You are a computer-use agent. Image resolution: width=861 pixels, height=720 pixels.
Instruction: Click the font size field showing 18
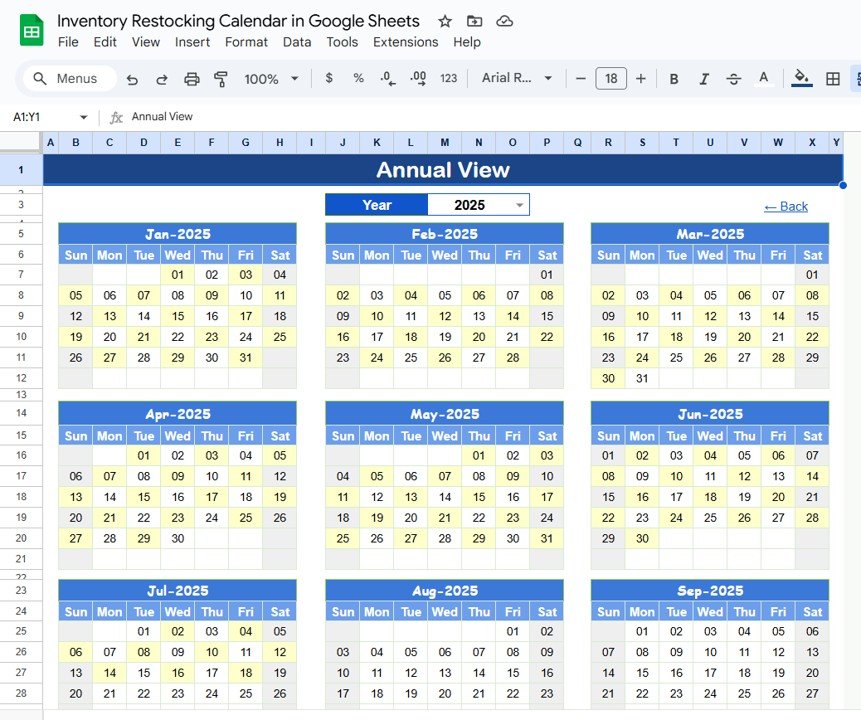coord(611,79)
